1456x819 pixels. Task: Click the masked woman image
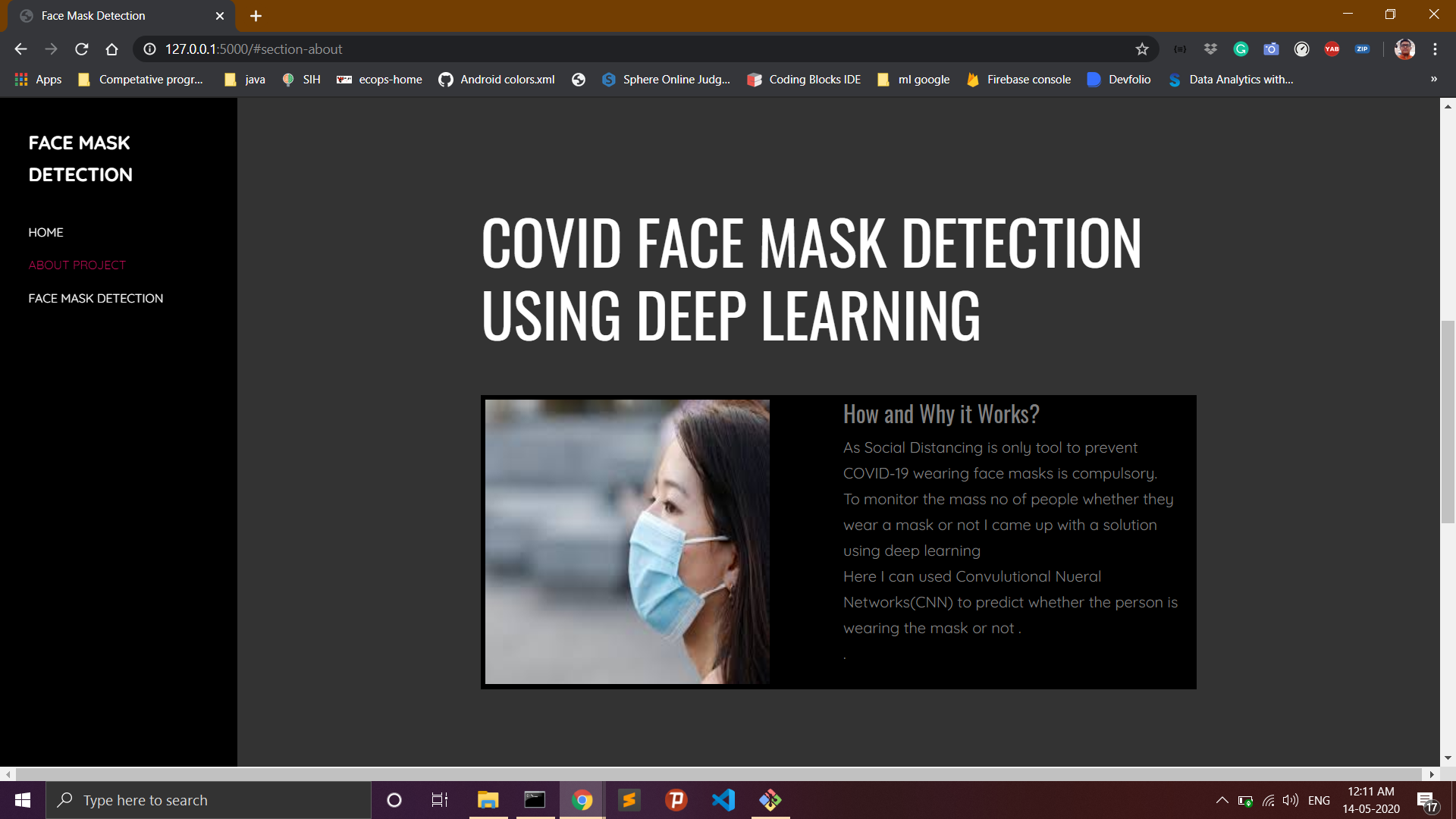627,541
